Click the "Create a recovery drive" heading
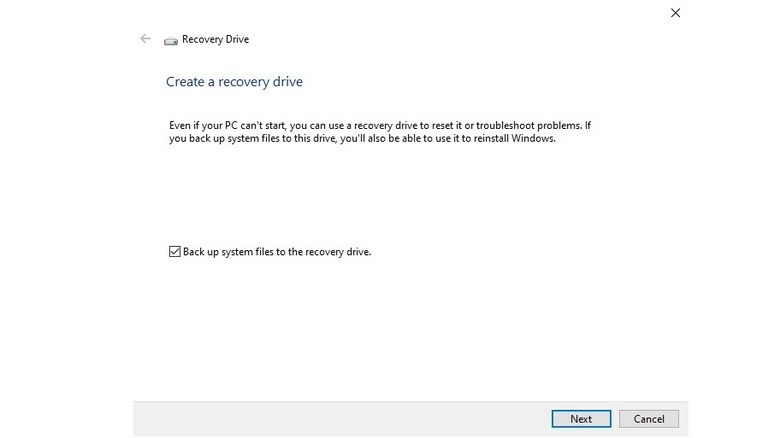 tap(234, 81)
